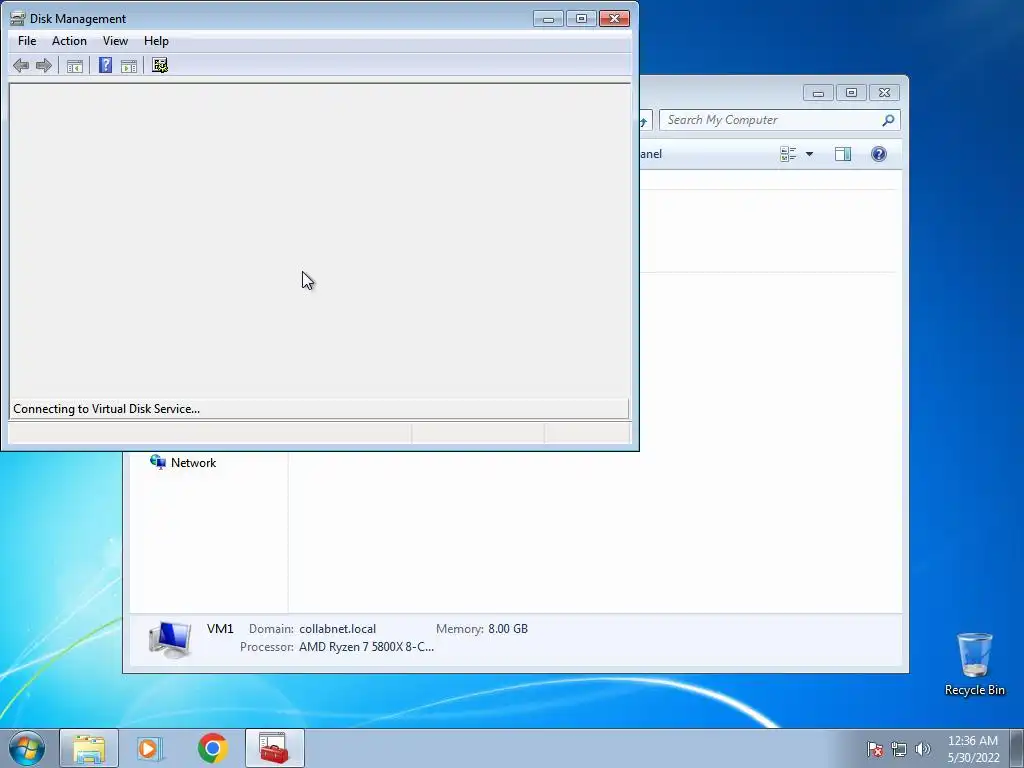Click Windows Explorer in the taskbar

coord(89,748)
